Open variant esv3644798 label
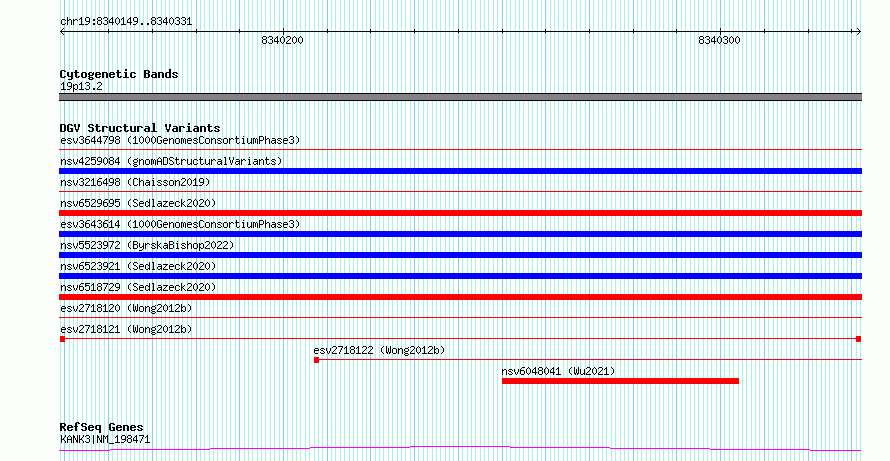 pyautogui.click(x=180, y=140)
